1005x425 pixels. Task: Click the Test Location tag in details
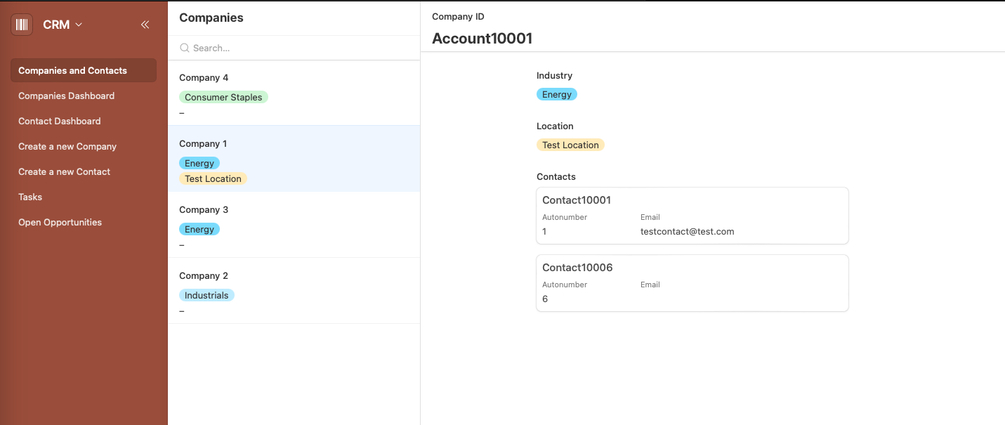click(x=570, y=145)
